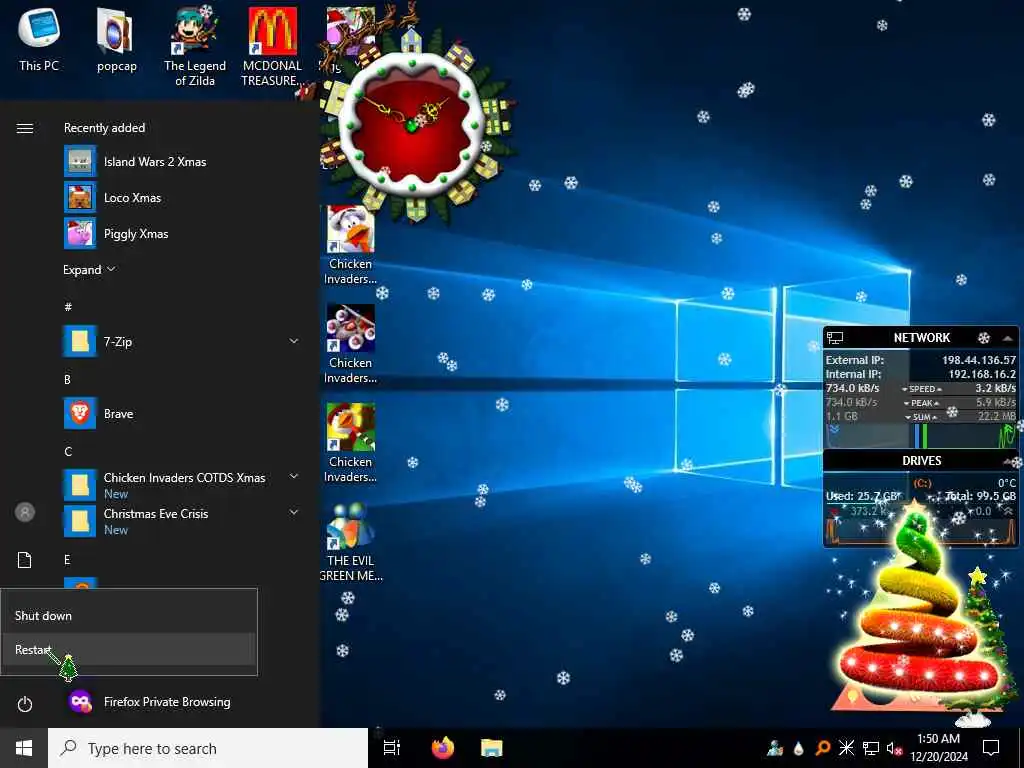Viewport: 1024px width, 768px height.
Task: Click the (C:) drive label in Drives widget
Action: pos(922,483)
